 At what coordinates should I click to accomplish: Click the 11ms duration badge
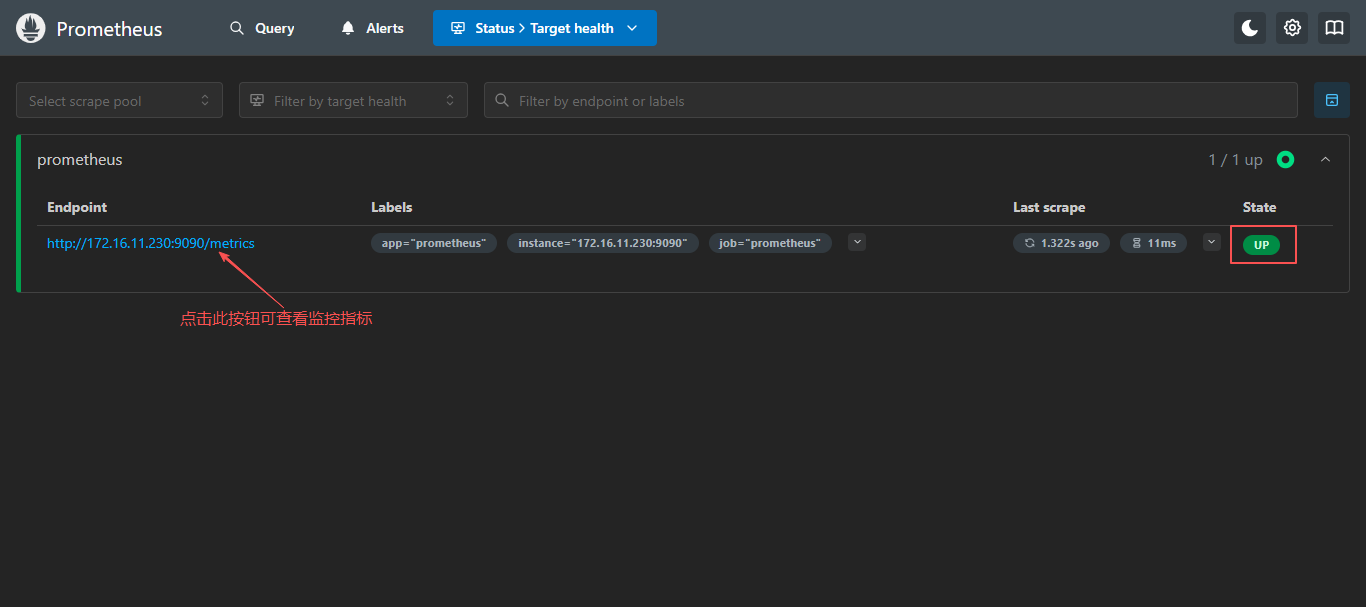pyautogui.click(x=1153, y=243)
